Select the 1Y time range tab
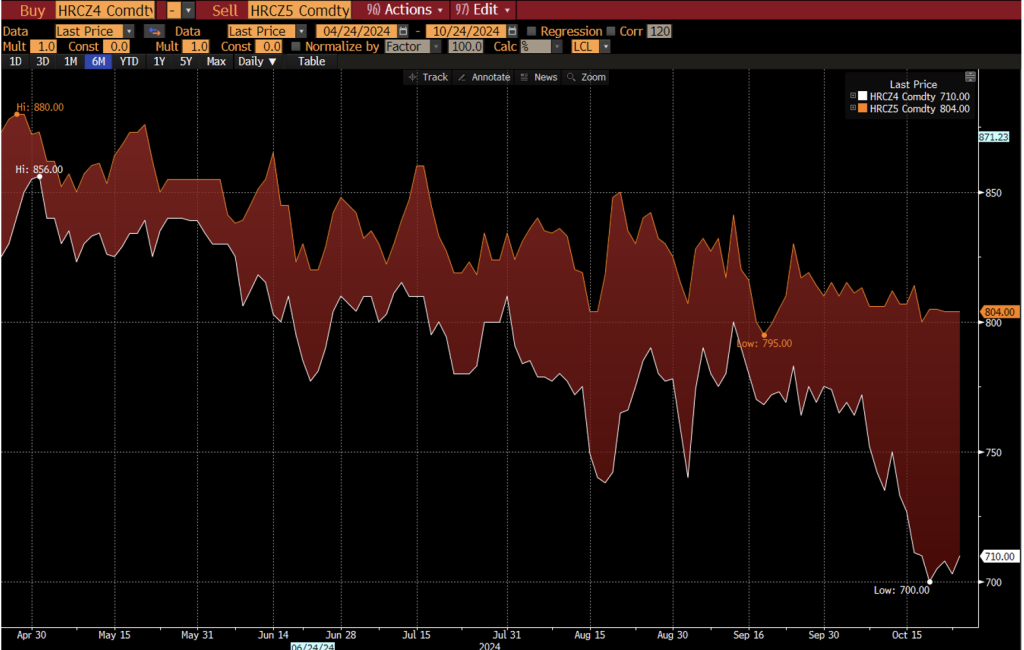The image size is (1024, 650). [x=159, y=61]
